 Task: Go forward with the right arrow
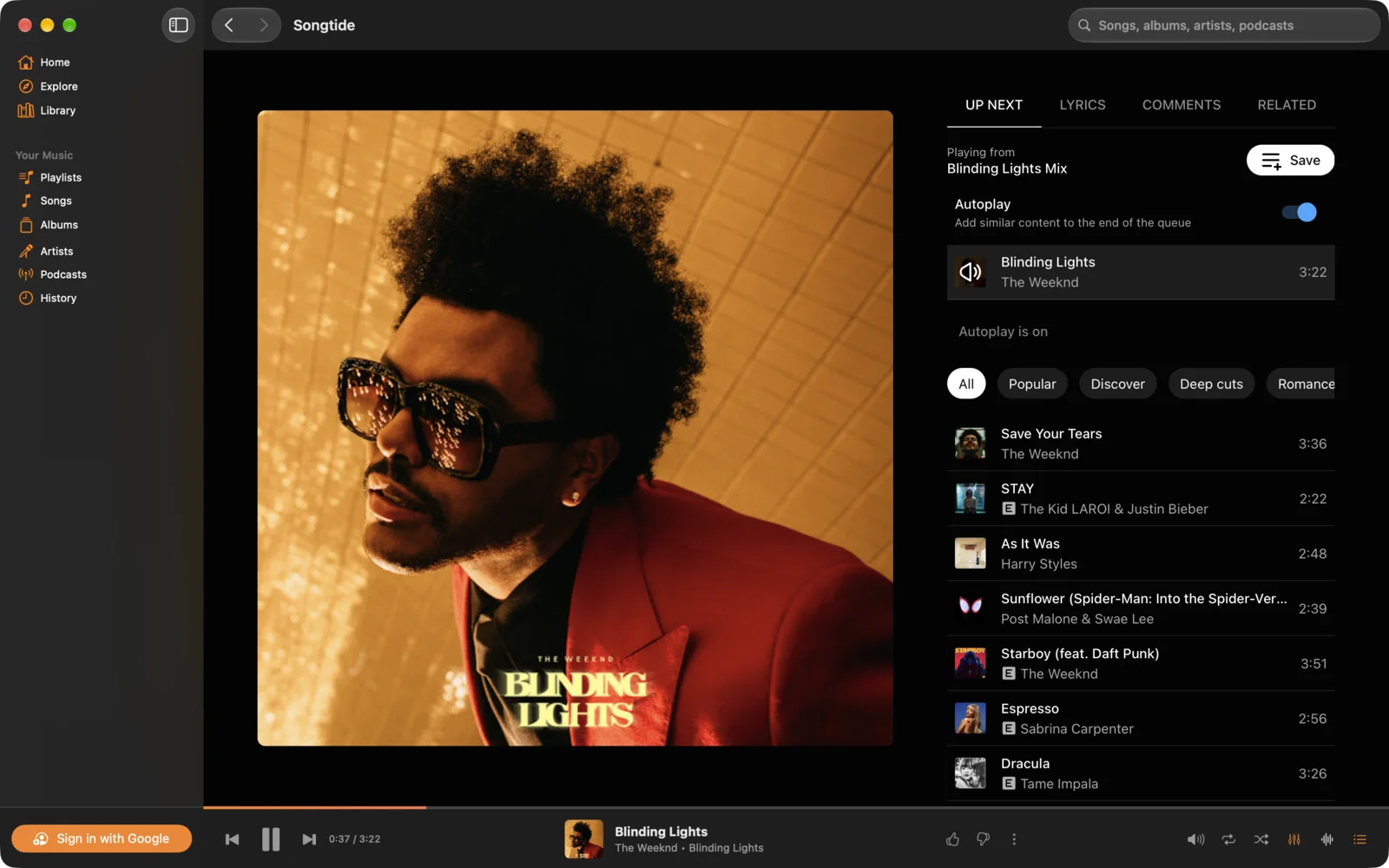[264, 25]
